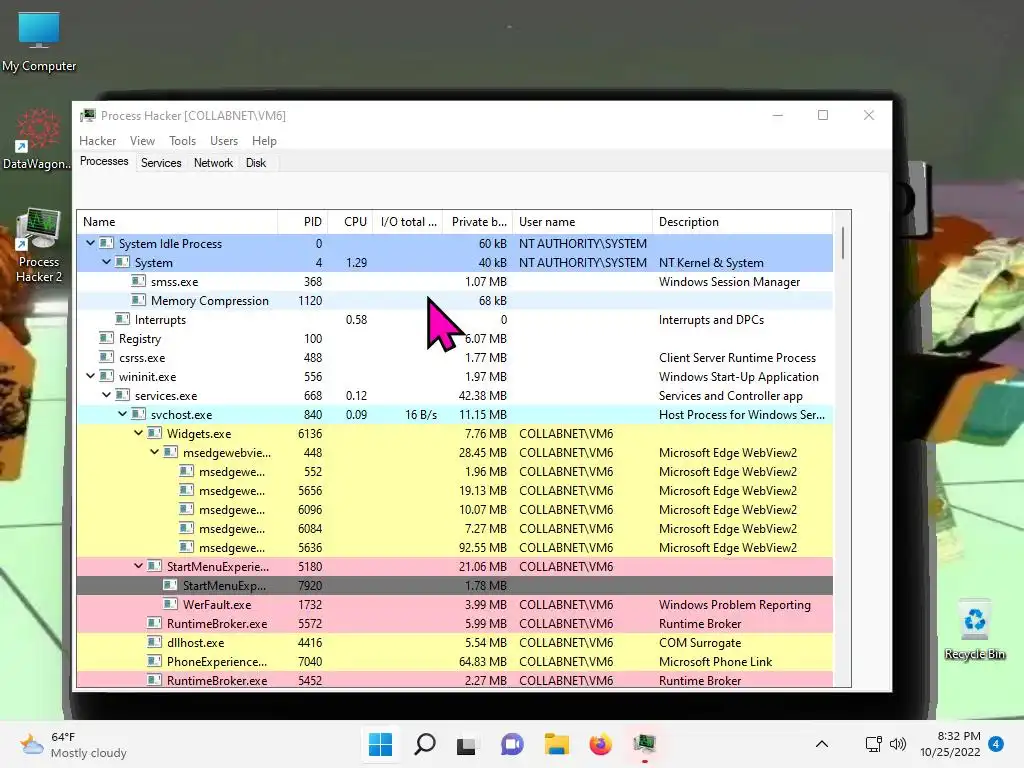Open the Hacker menu
The height and width of the screenshot is (768, 1024).
click(97, 141)
